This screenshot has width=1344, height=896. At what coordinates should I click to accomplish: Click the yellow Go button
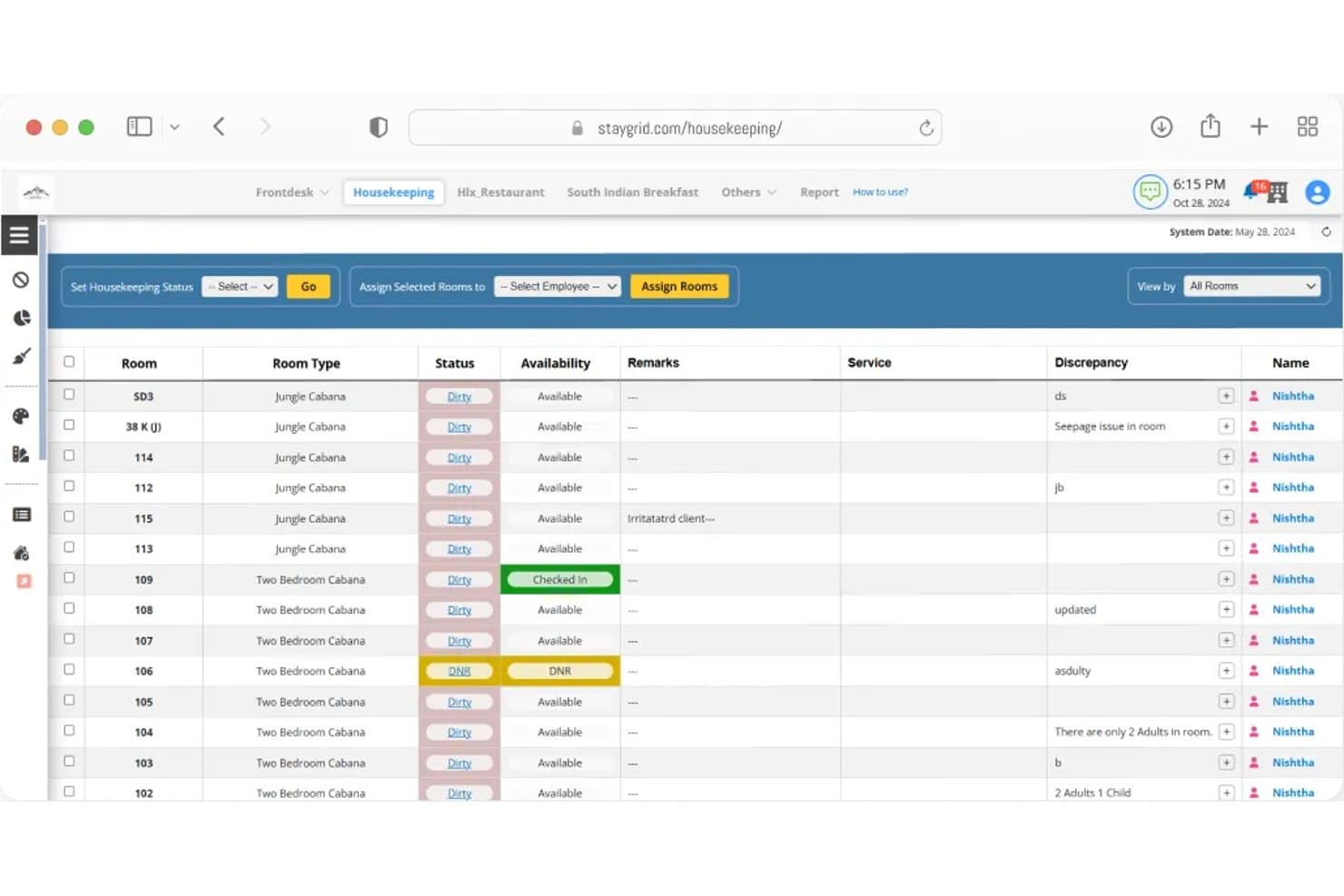point(309,287)
